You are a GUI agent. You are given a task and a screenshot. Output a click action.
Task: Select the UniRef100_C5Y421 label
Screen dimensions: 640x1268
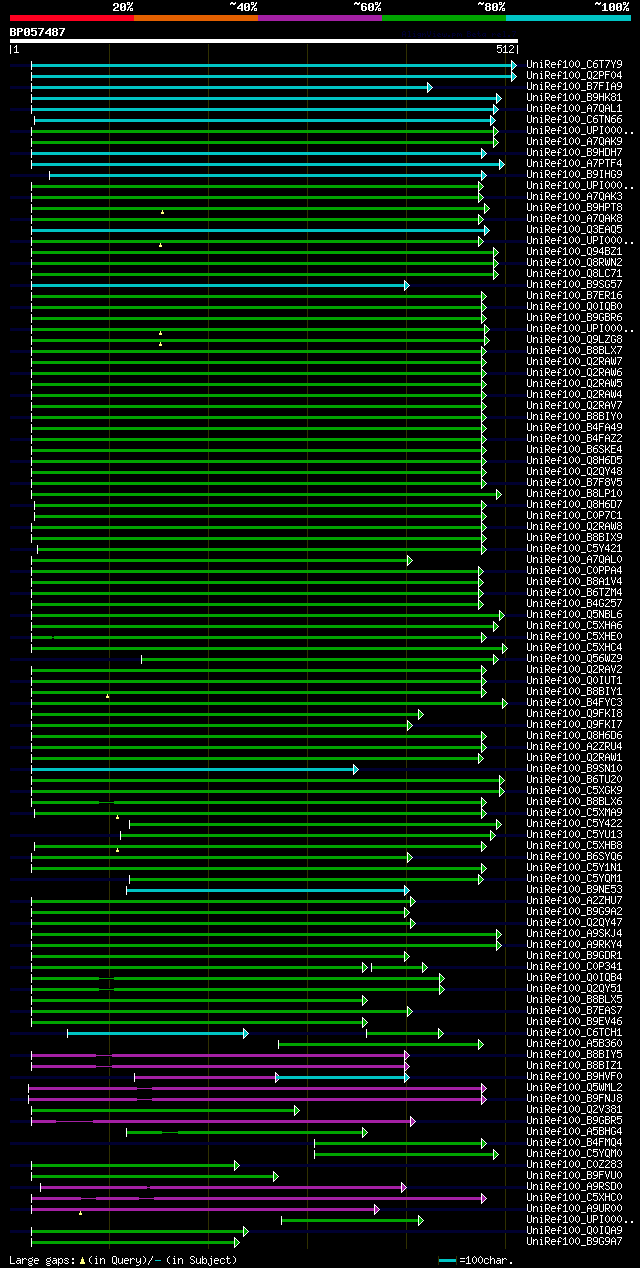click(x=576, y=548)
